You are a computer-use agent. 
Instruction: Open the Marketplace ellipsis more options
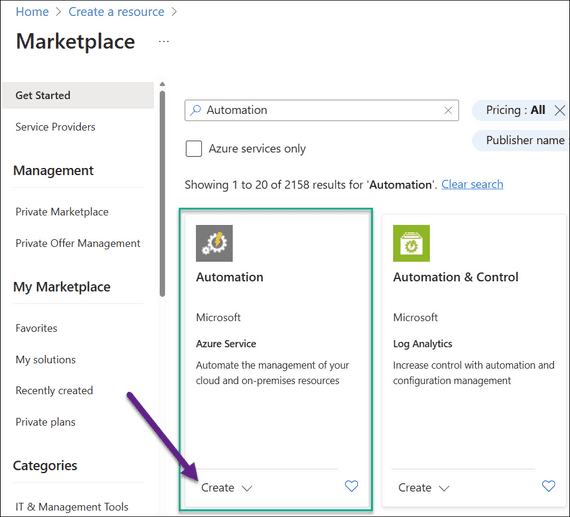pos(164,41)
